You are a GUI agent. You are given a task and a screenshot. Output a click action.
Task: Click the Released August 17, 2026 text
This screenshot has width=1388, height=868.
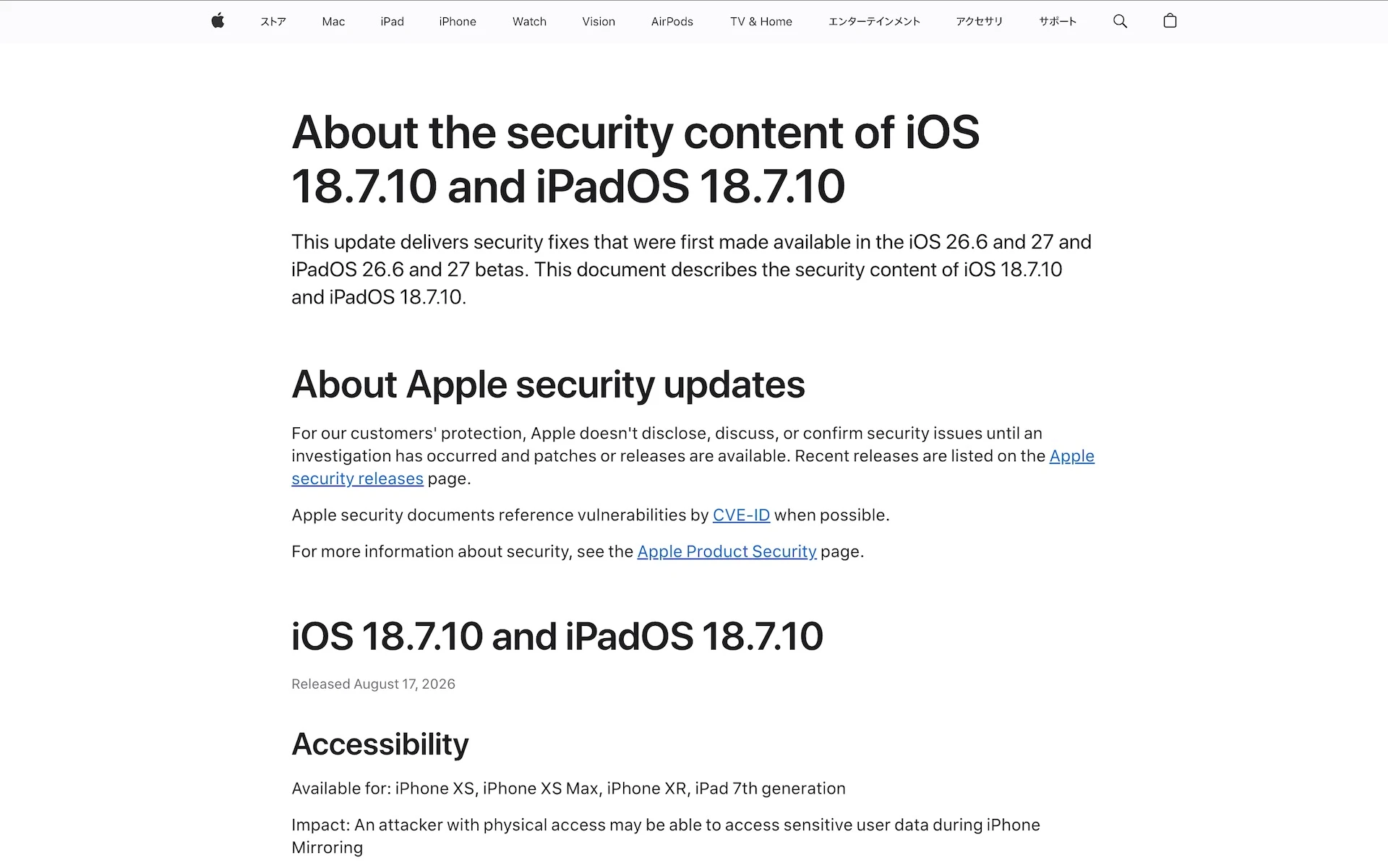click(x=373, y=684)
